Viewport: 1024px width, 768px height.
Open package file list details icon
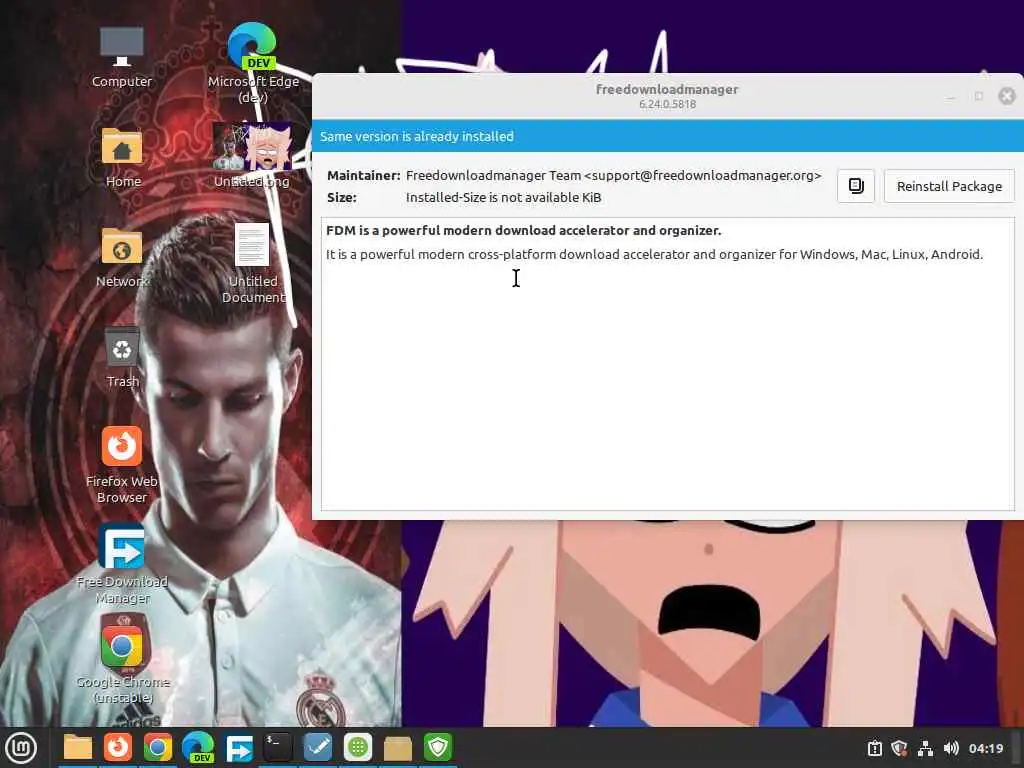[x=856, y=186]
